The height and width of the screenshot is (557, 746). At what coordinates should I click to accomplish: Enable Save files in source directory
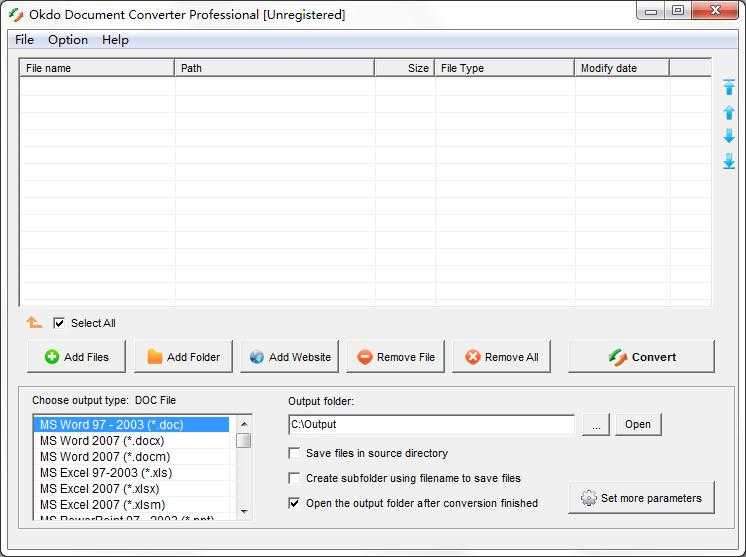294,454
